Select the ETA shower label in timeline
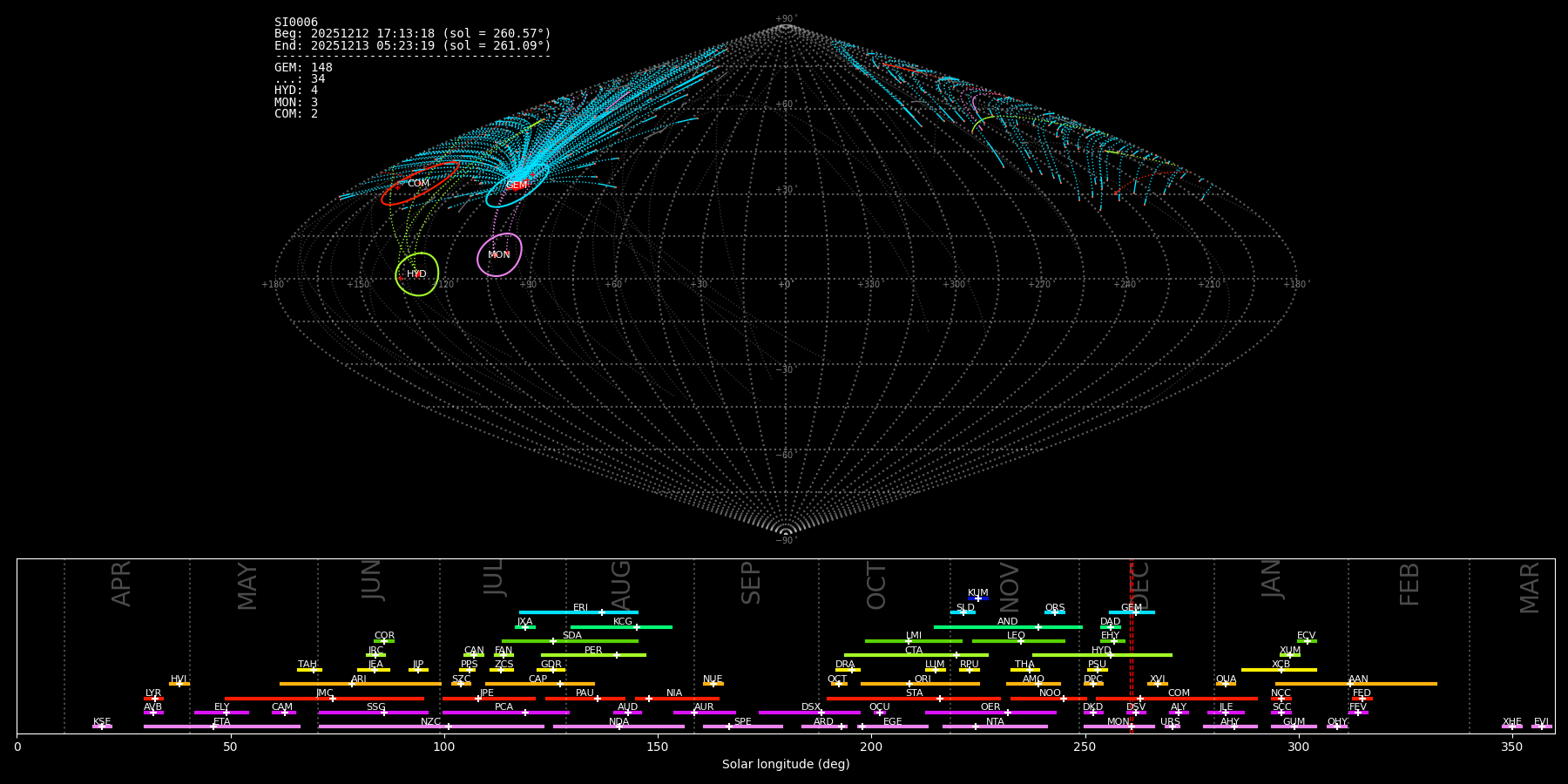 click(x=222, y=722)
